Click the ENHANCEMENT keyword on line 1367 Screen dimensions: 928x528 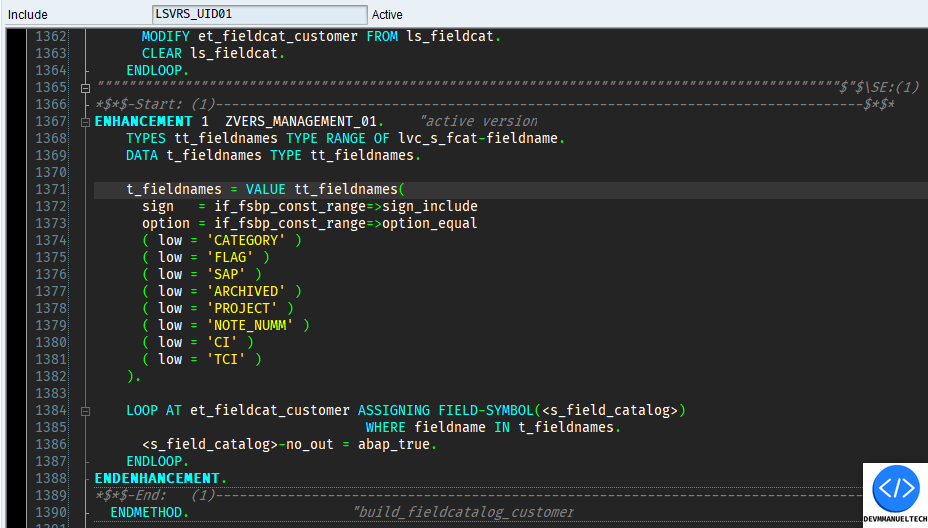pos(143,121)
